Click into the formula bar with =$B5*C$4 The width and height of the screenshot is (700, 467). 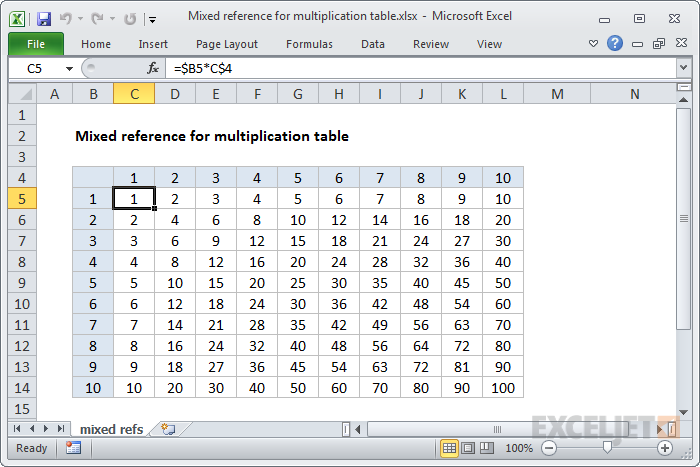[421, 69]
